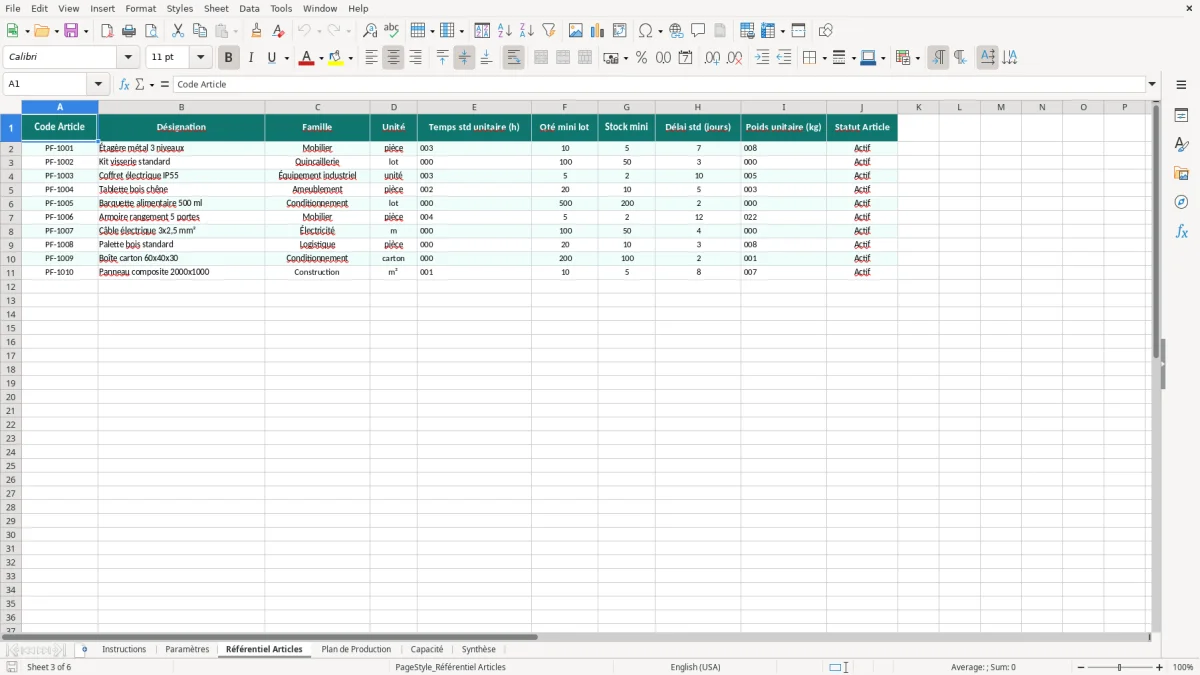Click the Clone Formatting paintbrush icon
Viewport: 1200px width, 675px height.
[x=257, y=31]
